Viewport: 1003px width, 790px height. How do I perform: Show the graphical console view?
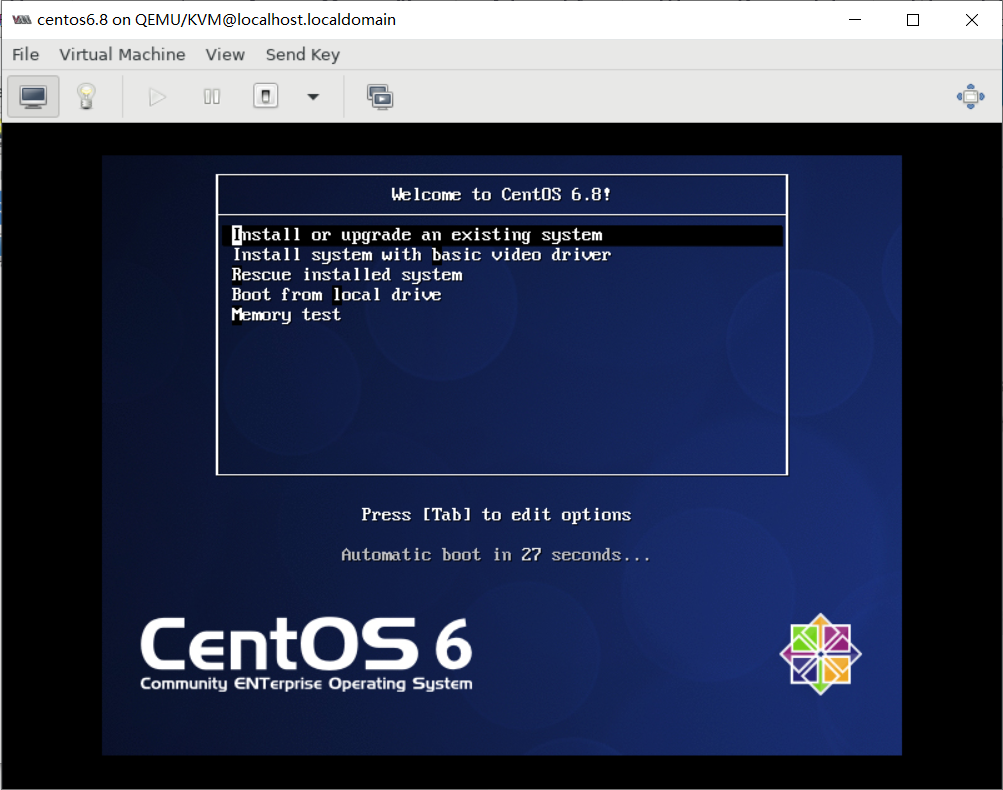tap(33, 97)
